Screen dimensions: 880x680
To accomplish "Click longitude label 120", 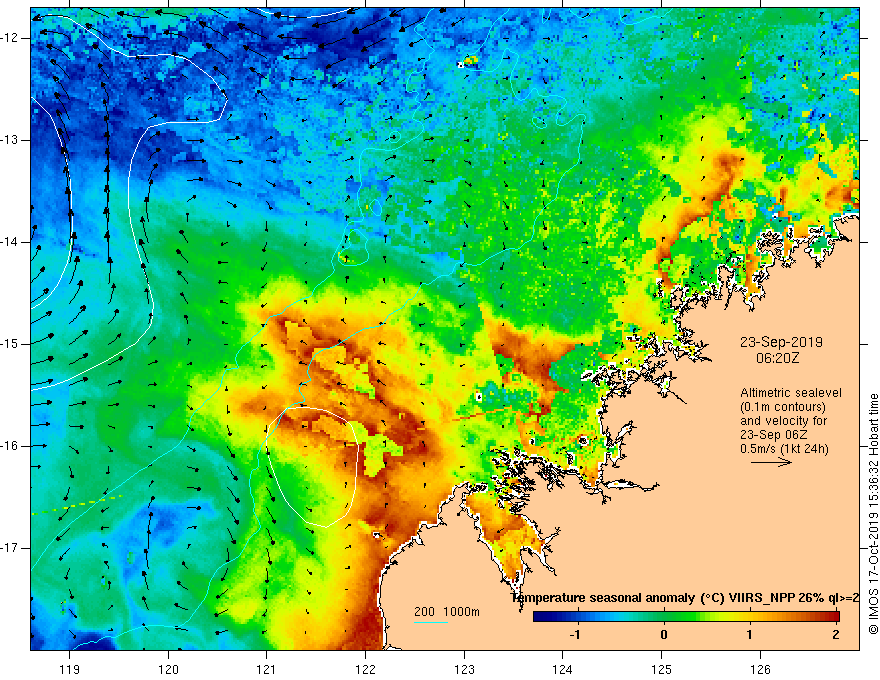I will [168, 669].
